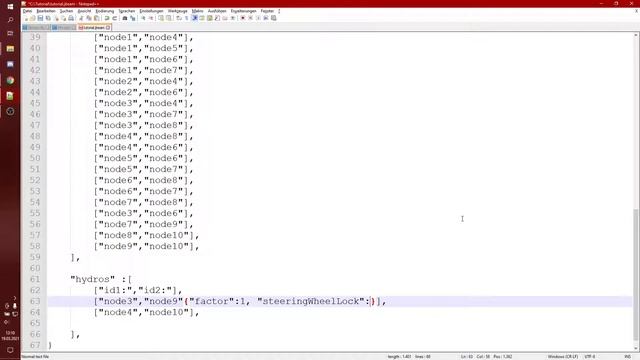The height and width of the screenshot is (360, 640).
Task: Open the Sprachen menu
Action: [x=127, y=11]
